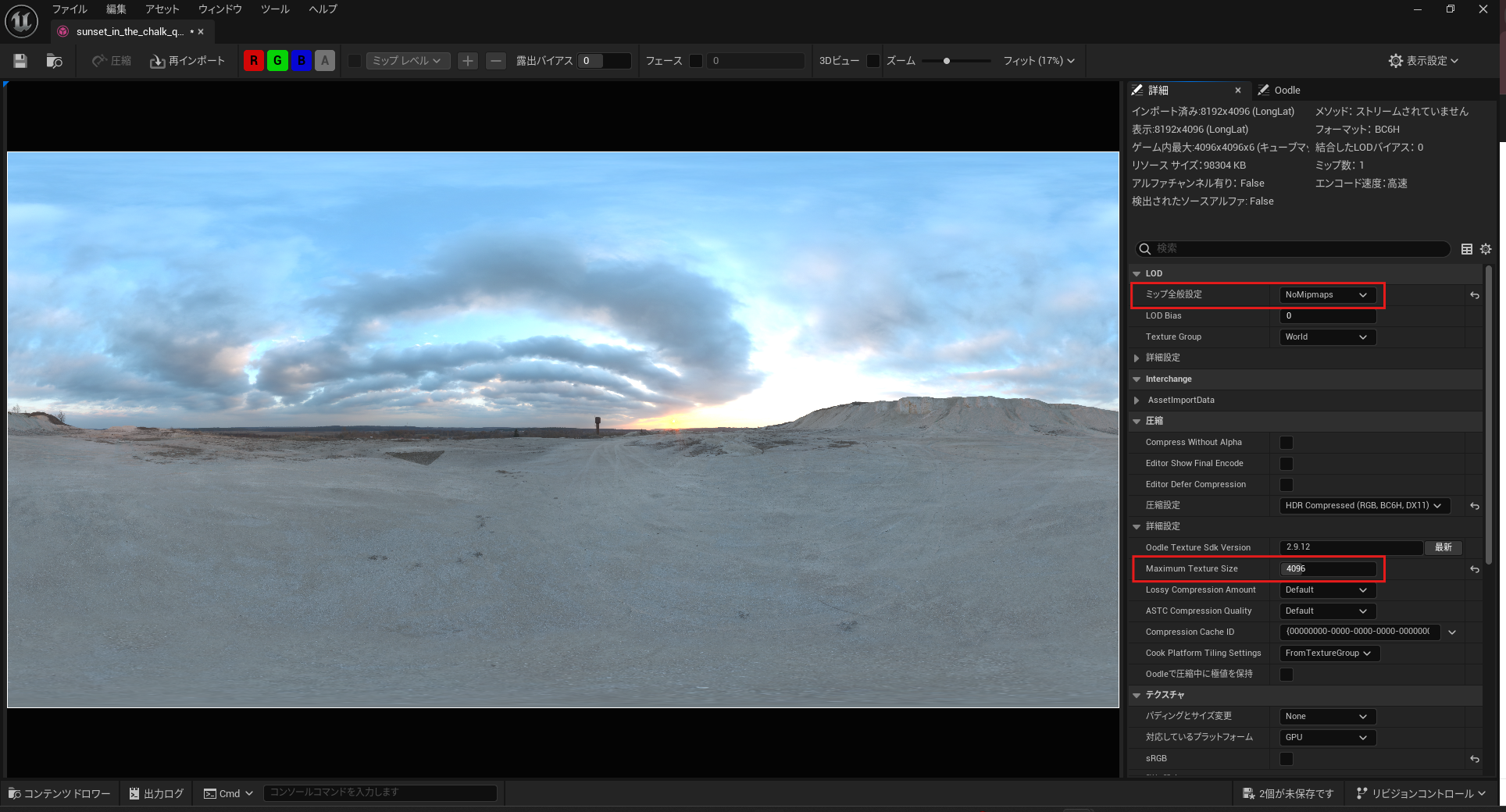Click the browse to asset in content browser icon

click(x=54, y=61)
